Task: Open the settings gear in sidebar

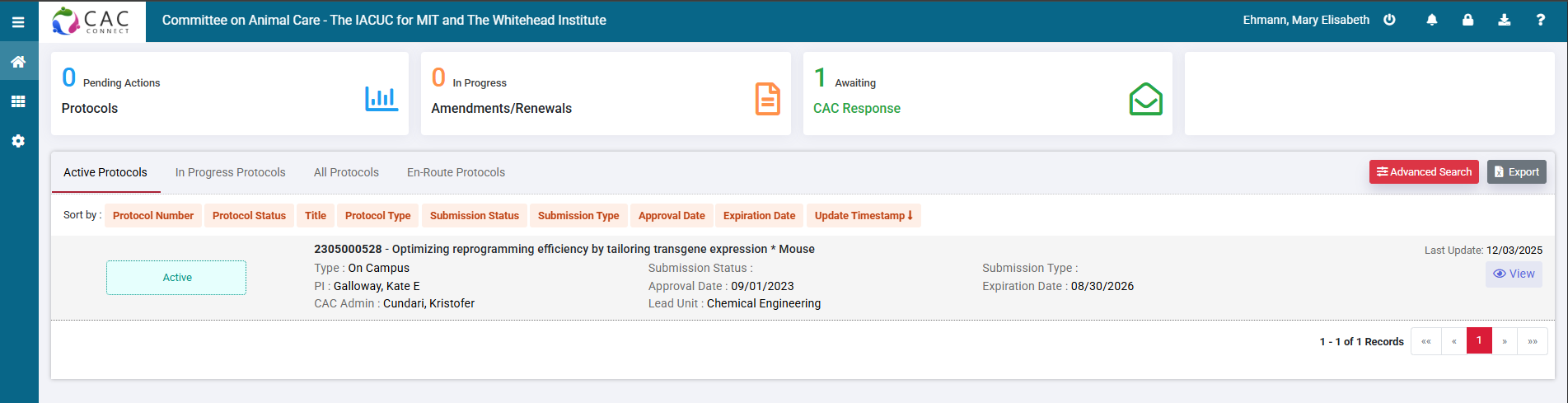Action: coord(18,141)
